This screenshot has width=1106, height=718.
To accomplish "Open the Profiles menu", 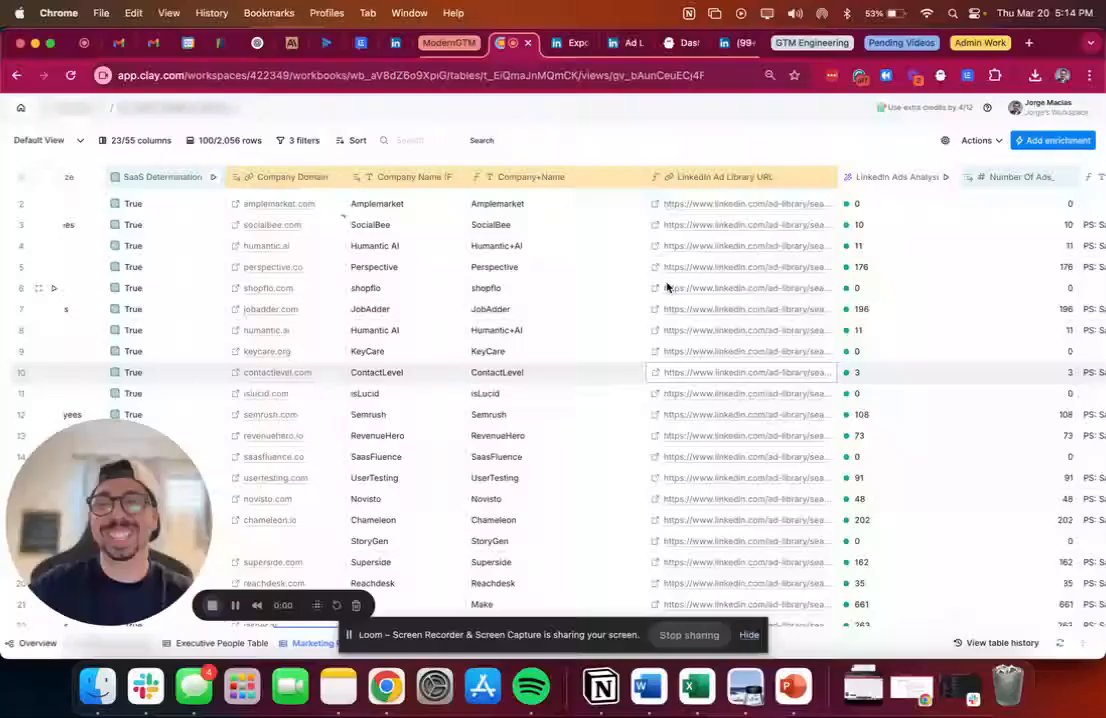I will coord(327,13).
